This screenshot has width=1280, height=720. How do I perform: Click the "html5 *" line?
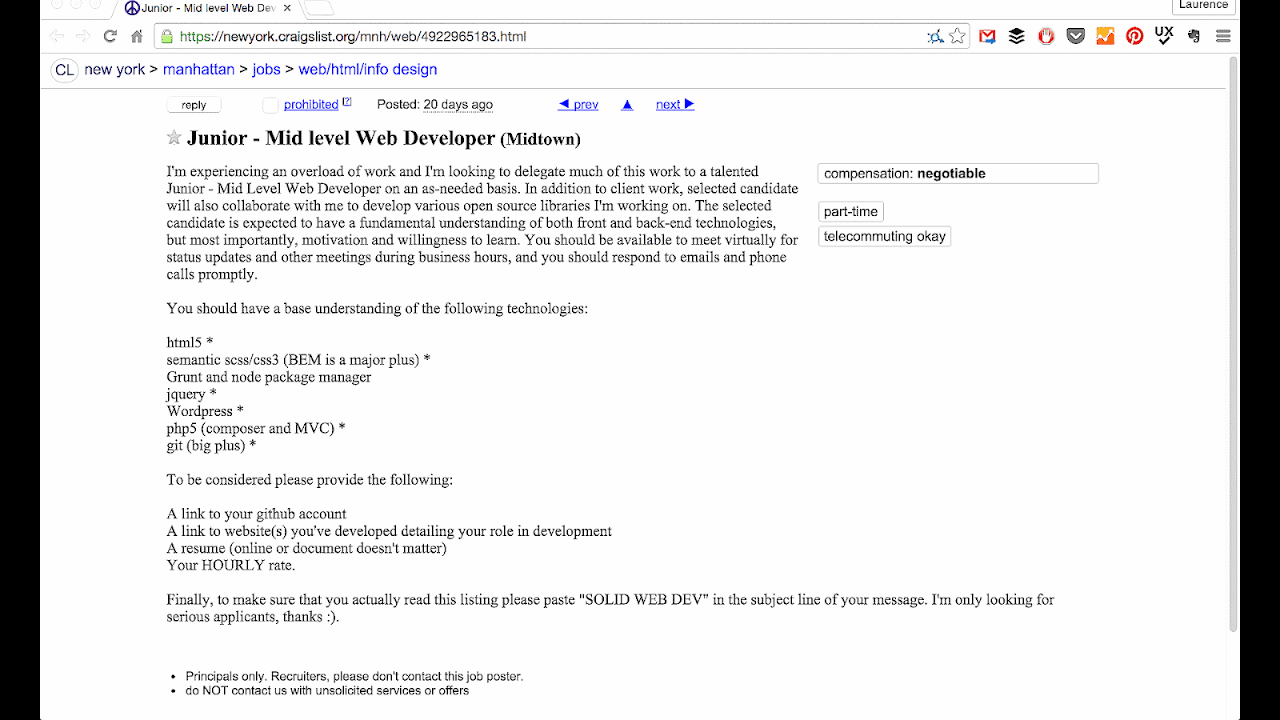pos(190,342)
